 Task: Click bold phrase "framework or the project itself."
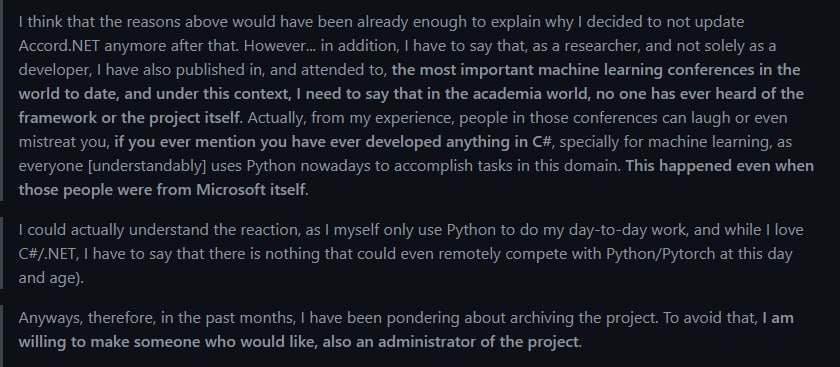point(131,118)
